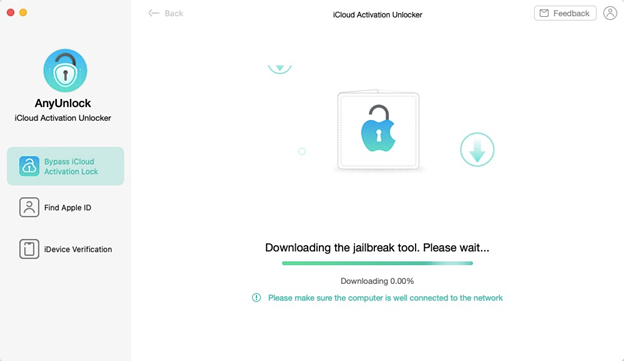Switch to Find Apple ID section

pos(65,207)
